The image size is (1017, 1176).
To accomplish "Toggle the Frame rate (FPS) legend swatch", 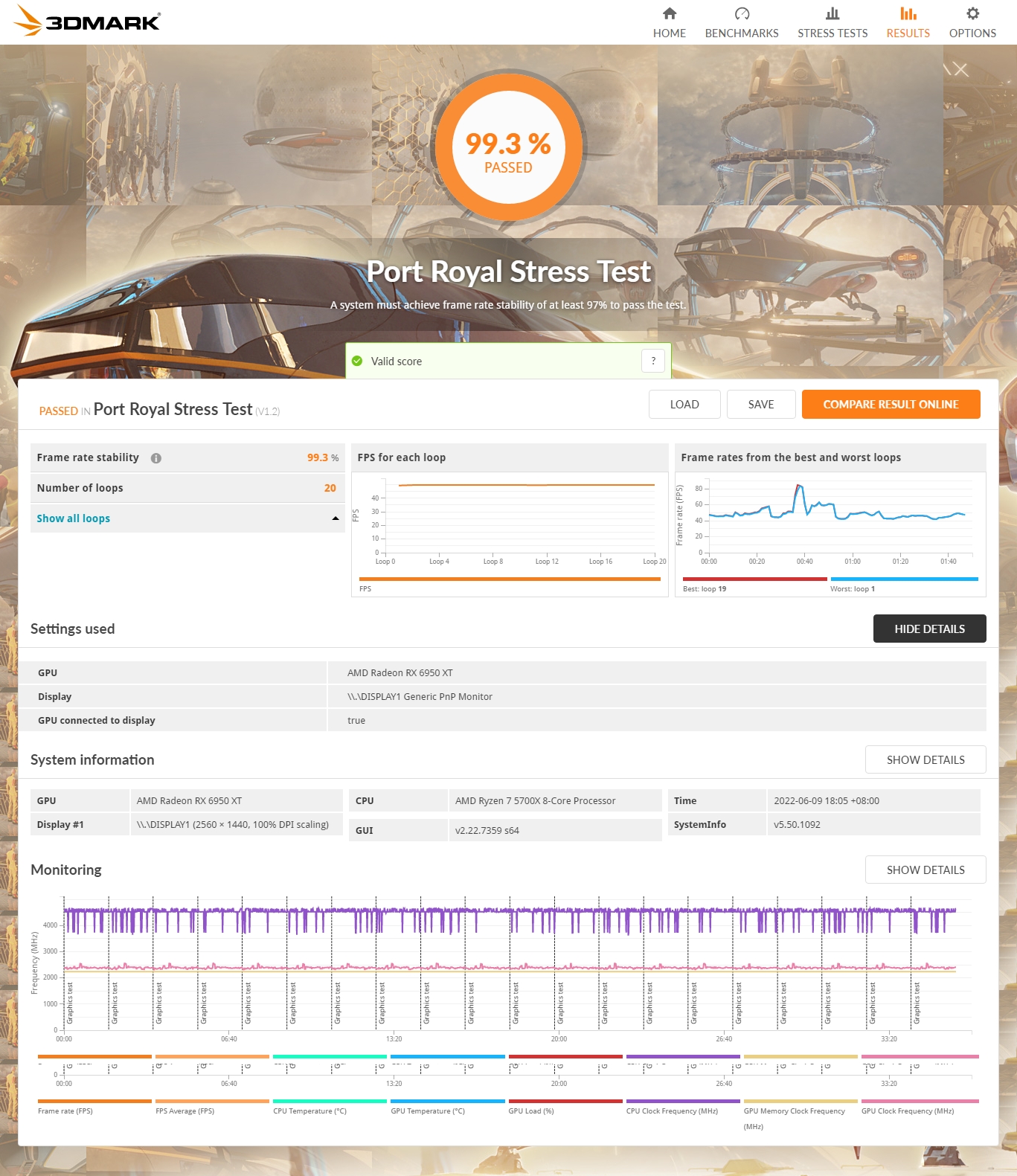I will pyautogui.click(x=94, y=1101).
